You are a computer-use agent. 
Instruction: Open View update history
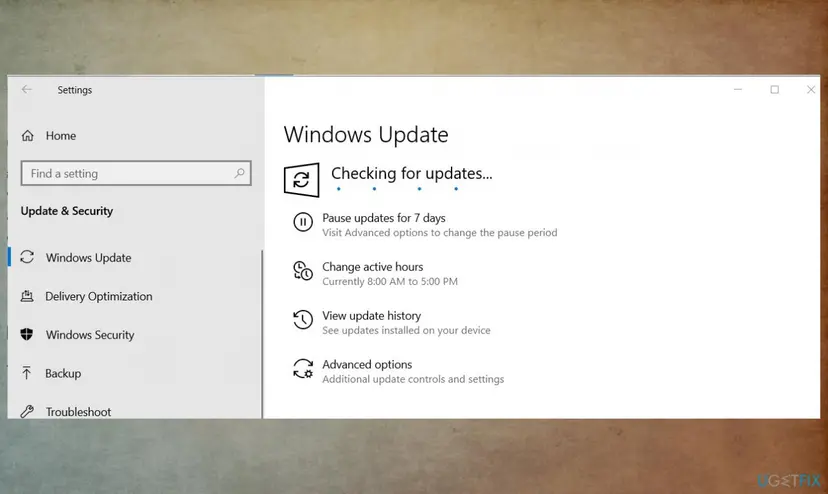click(x=372, y=316)
